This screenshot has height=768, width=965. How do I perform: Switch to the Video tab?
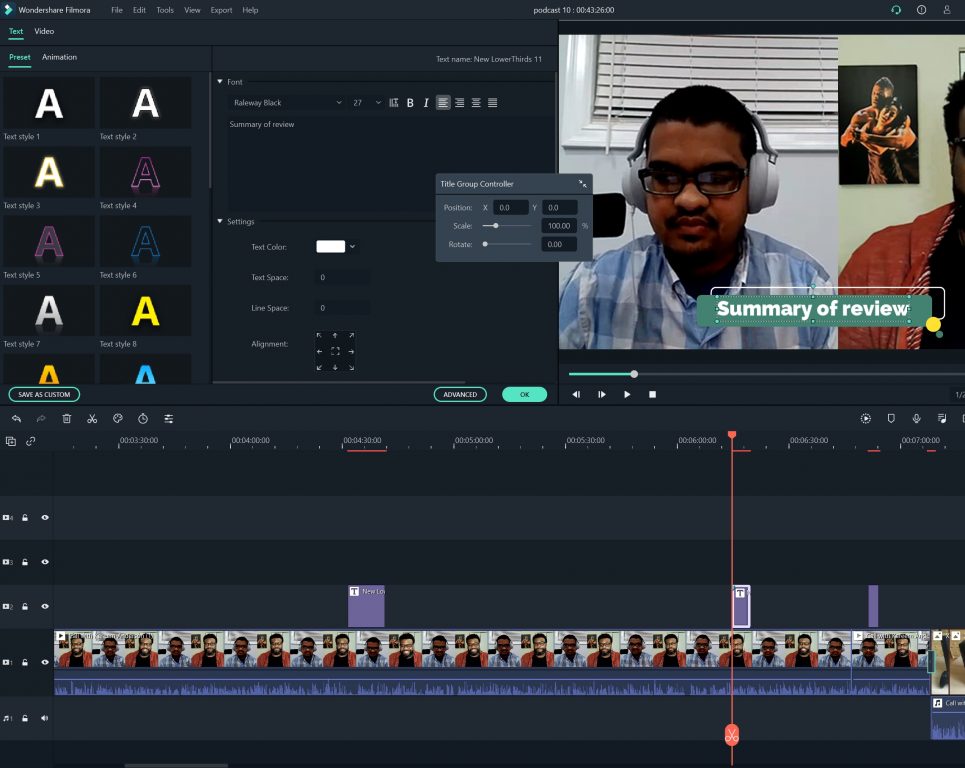click(44, 31)
